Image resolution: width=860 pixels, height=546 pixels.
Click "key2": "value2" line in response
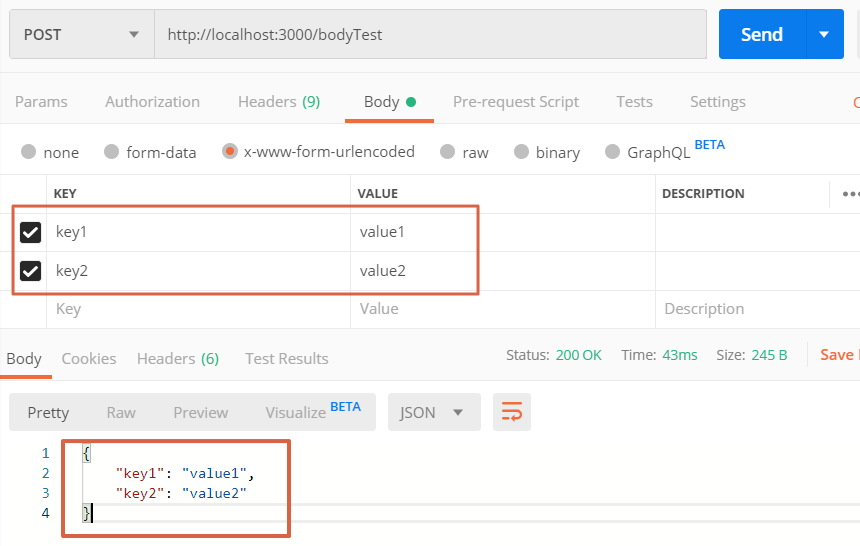click(181, 493)
